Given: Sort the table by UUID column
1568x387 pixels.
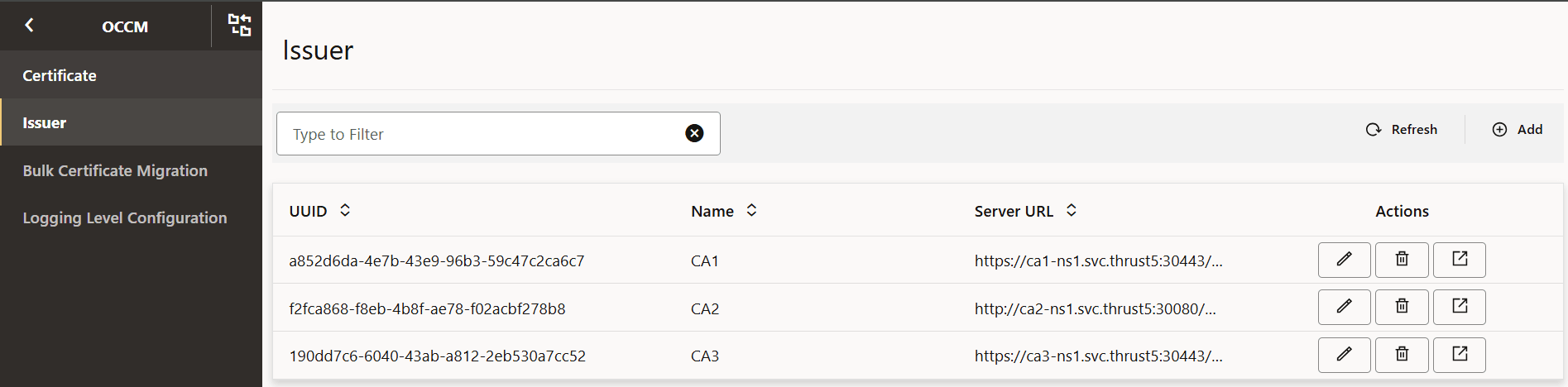Looking at the screenshot, I should [345, 211].
